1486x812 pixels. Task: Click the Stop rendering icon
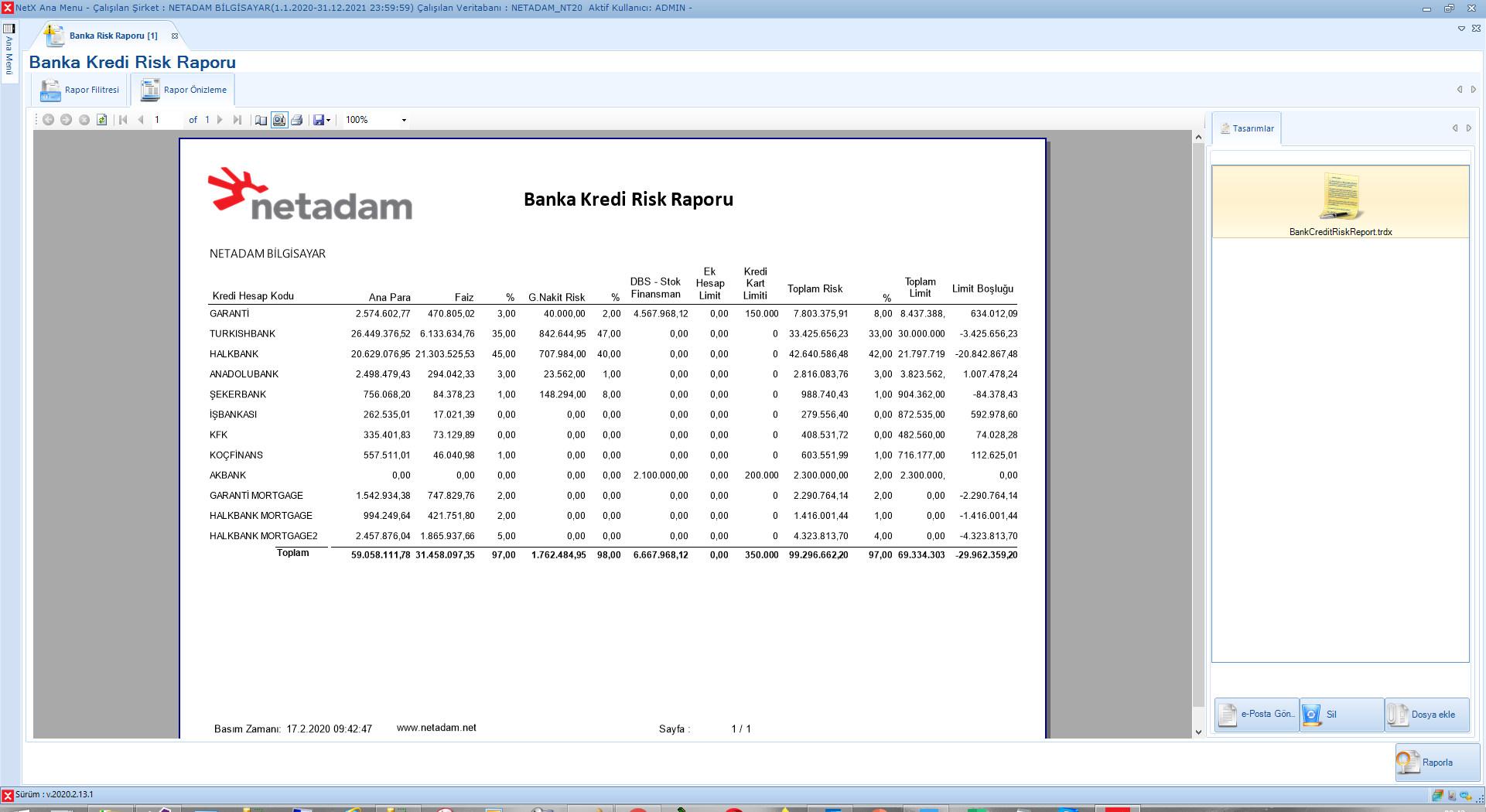pyautogui.click(x=84, y=120)
